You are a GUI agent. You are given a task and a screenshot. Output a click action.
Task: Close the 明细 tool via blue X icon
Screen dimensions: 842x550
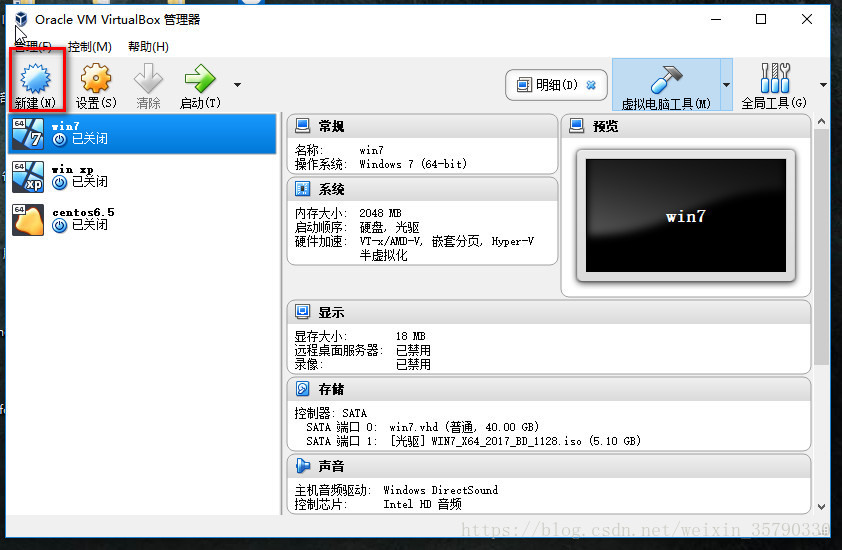[x=591, y=85]
